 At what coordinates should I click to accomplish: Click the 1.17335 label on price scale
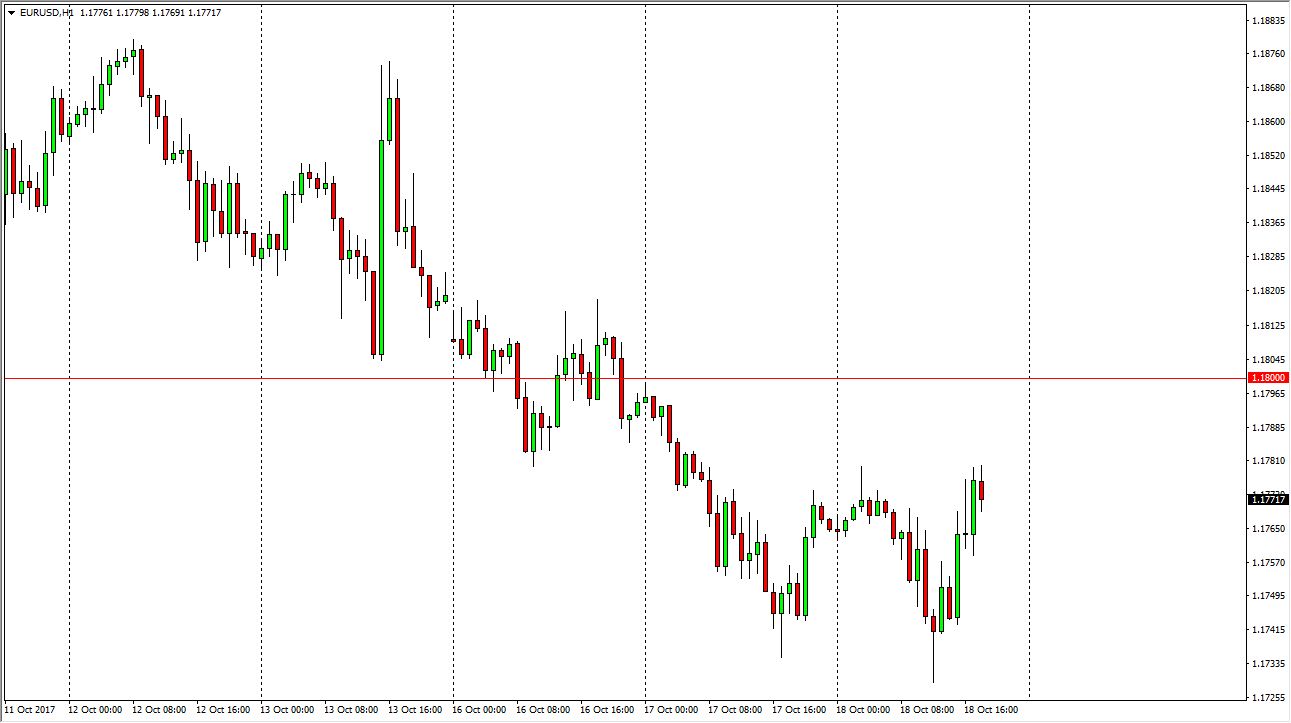tap(1268, 663)
